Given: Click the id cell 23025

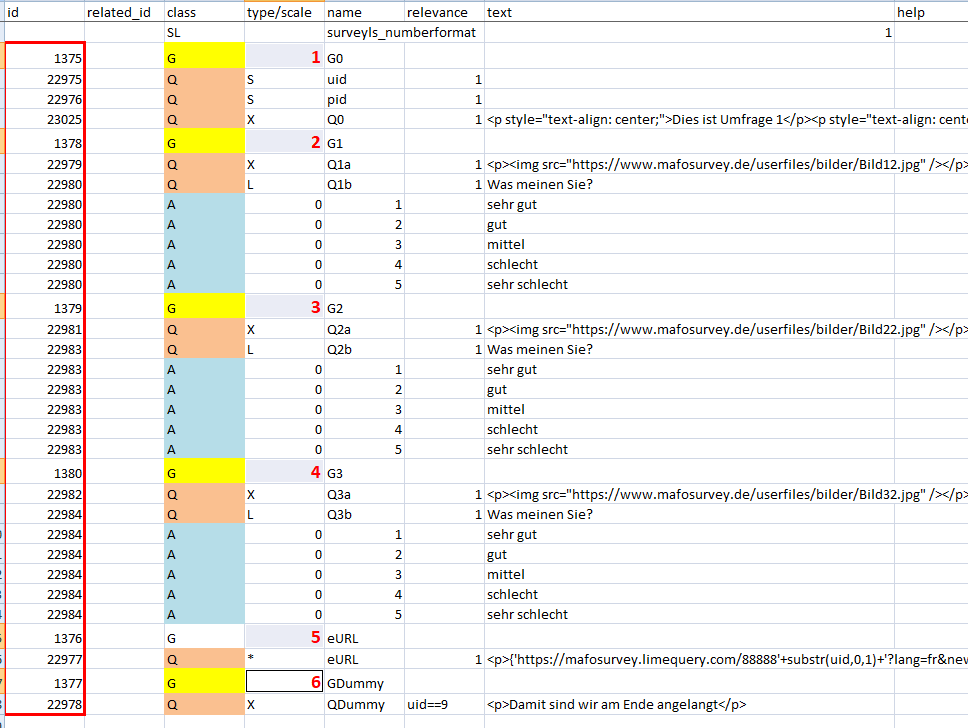Looking at the screenshot, I should [x=45, y=120].
